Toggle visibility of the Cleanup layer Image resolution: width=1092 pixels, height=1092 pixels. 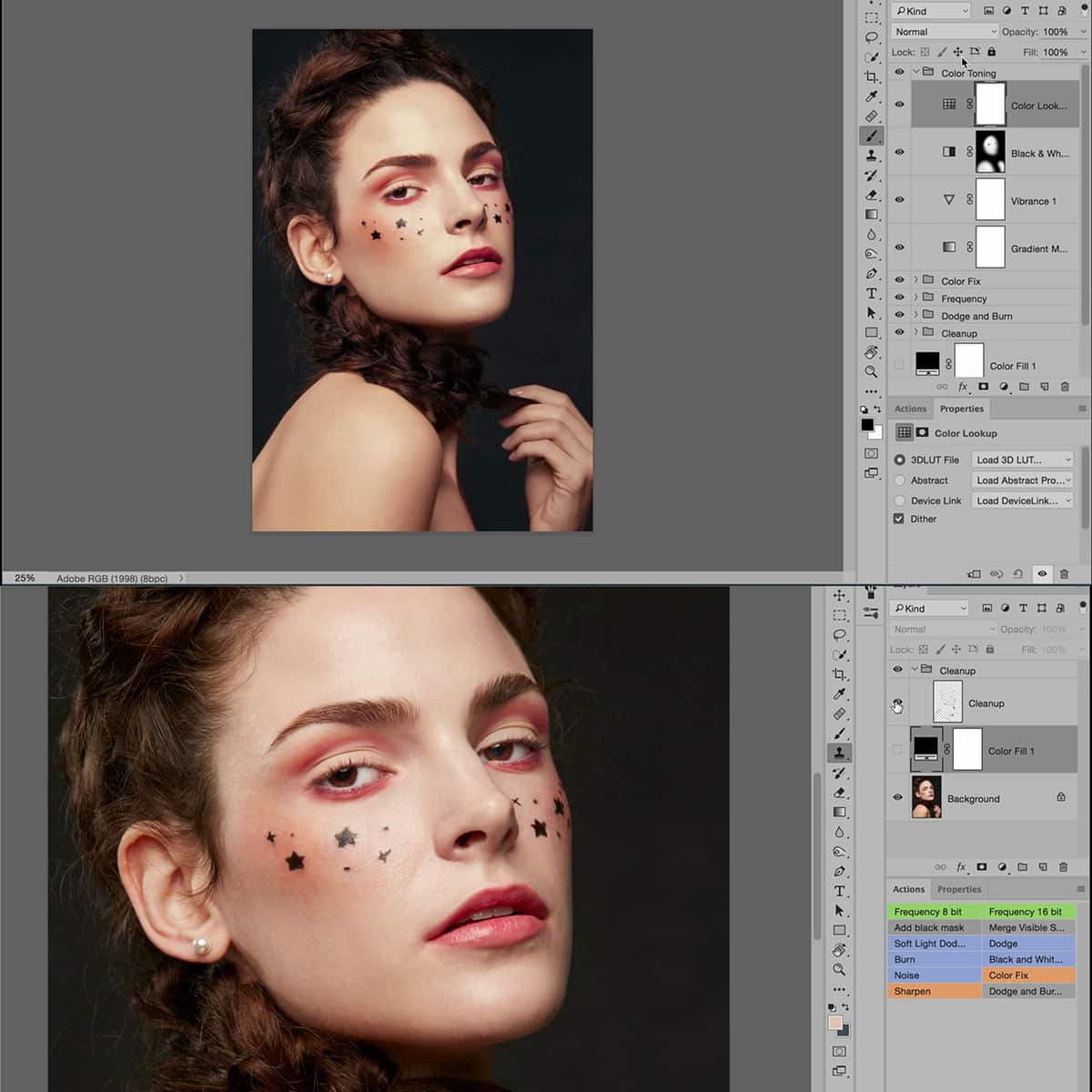898,703
